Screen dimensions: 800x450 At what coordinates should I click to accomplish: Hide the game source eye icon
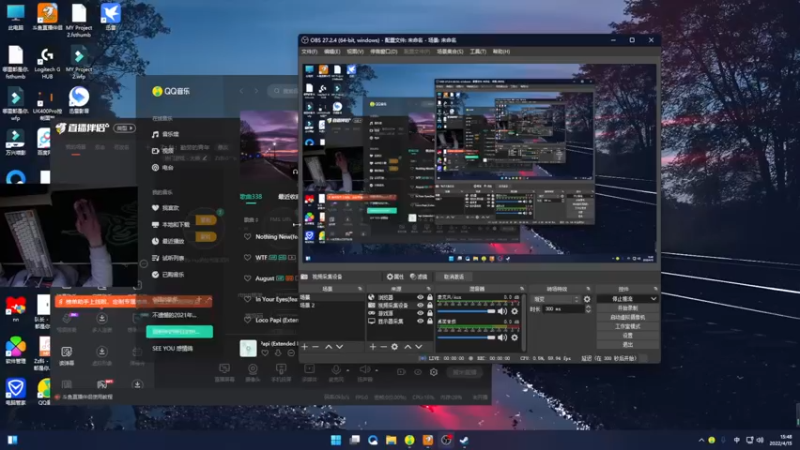click(x=420, y=313)
